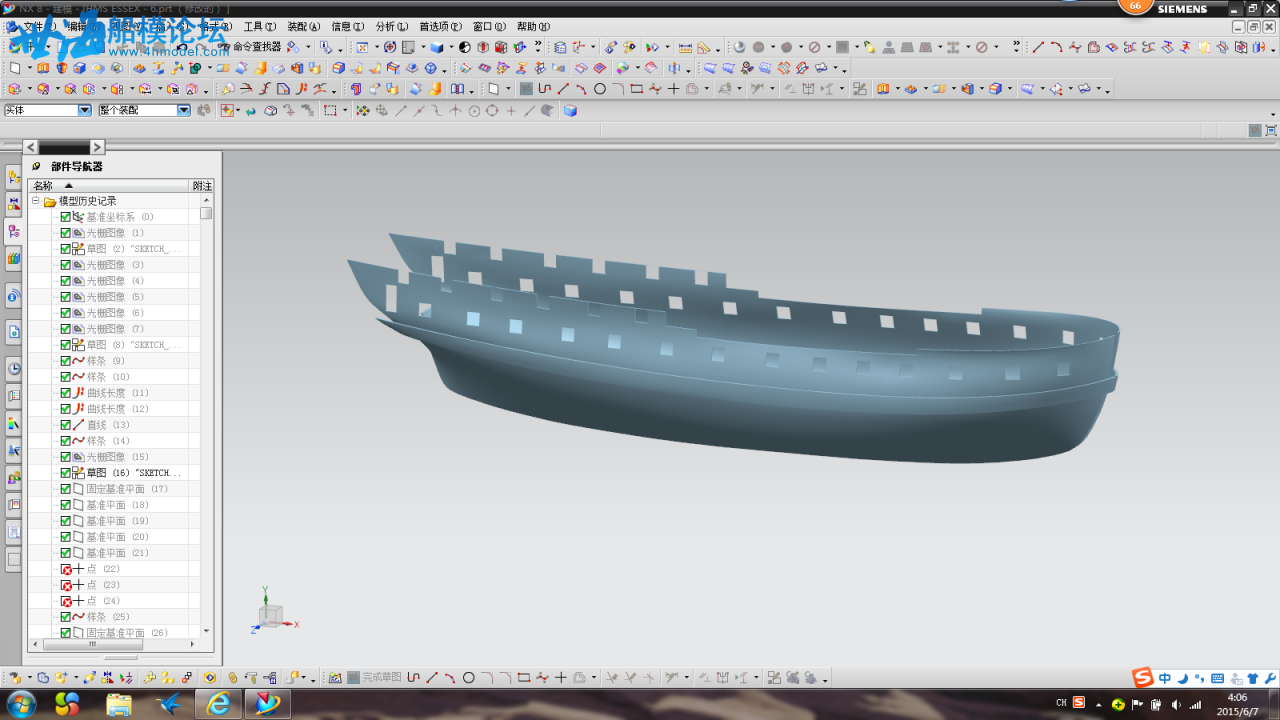Click the navigator vertical scrollbar thumb
The image size is (1280, 720).
[206, 213]
